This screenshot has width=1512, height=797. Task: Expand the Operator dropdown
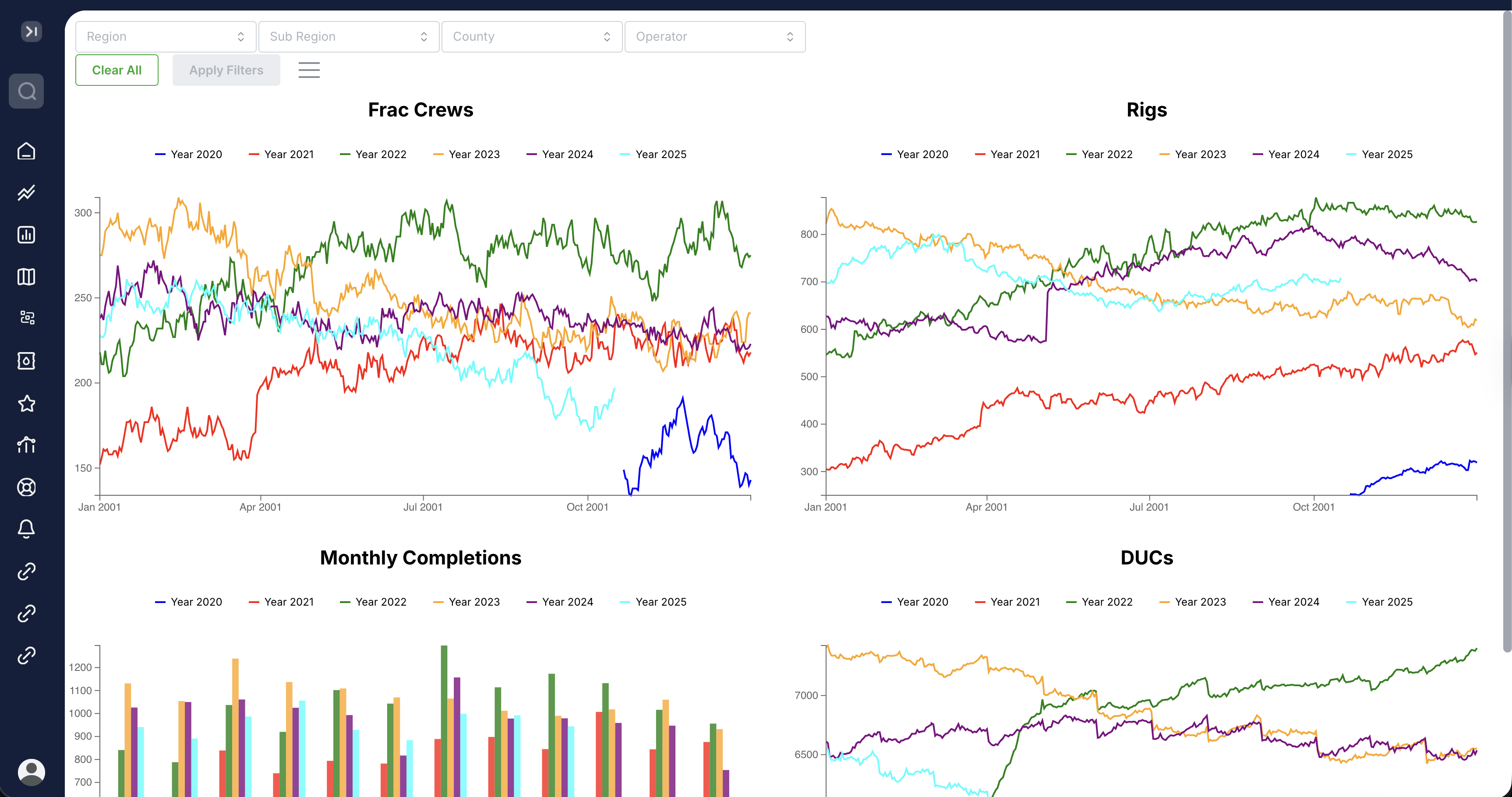point(714,36)
